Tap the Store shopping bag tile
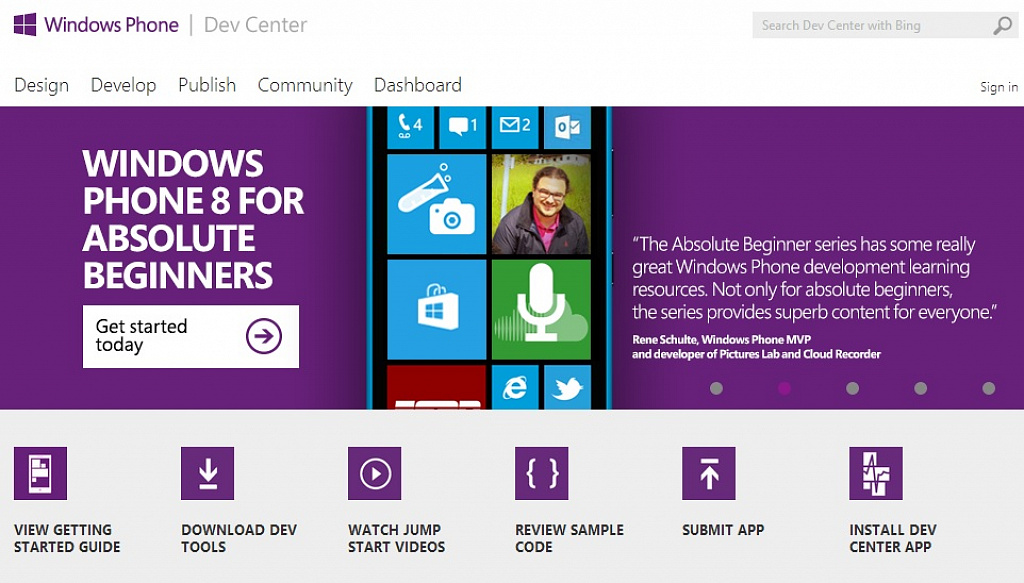This screenshot has width=1024, height=583. point(437,309)
